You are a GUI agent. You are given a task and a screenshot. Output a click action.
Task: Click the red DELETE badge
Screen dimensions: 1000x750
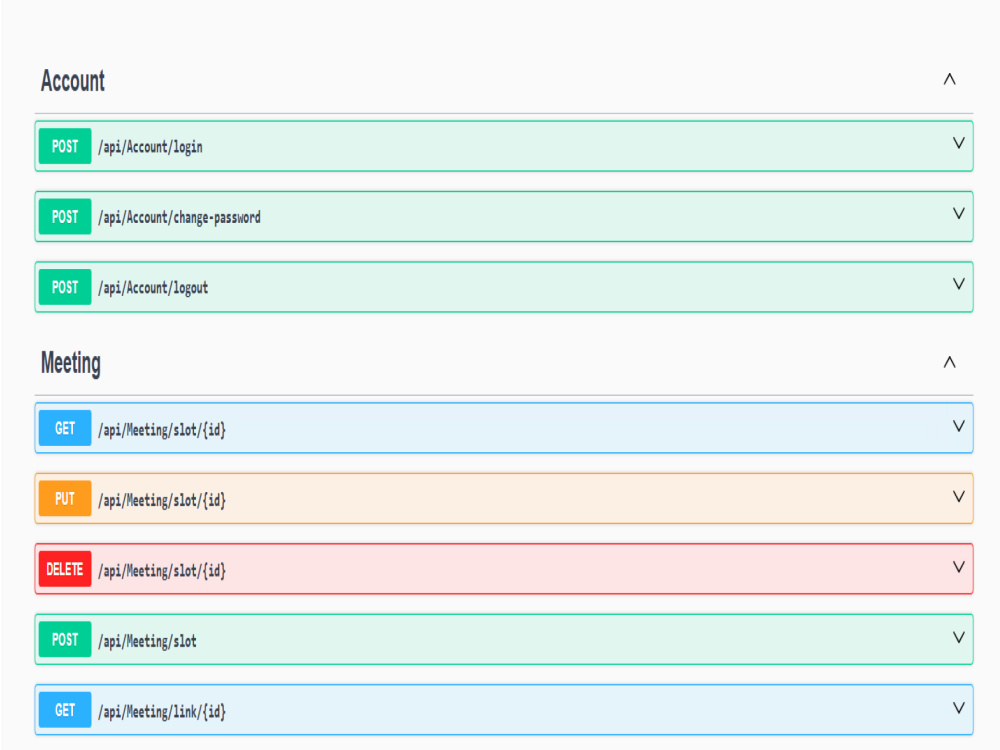65,569
